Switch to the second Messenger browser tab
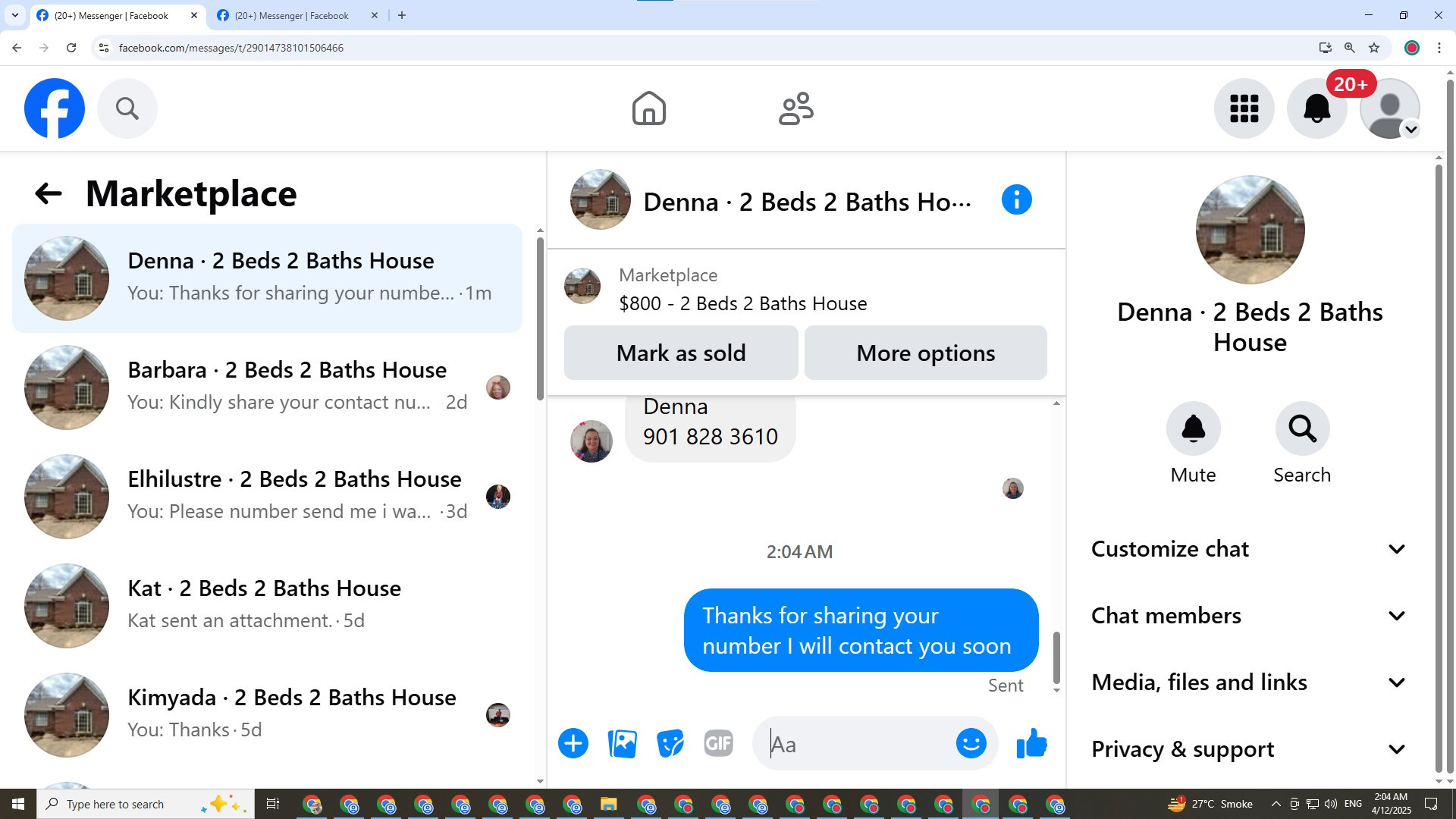This screenshot has height=819, width=1456. coord(292,15)
